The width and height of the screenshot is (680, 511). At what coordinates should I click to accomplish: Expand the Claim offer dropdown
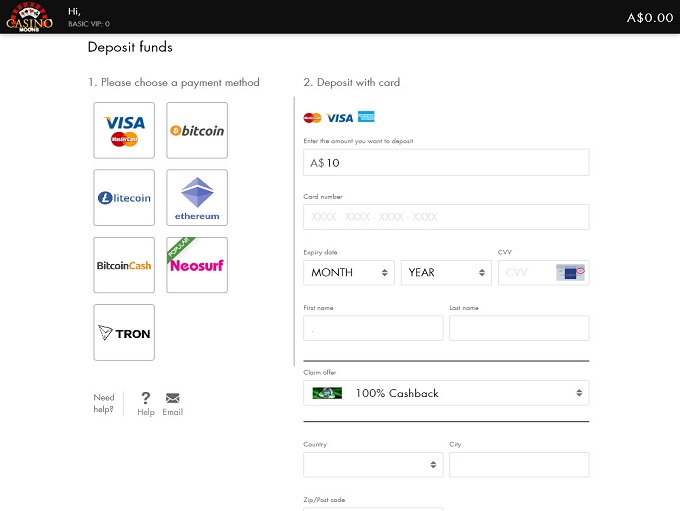click(x=446, y=393)
